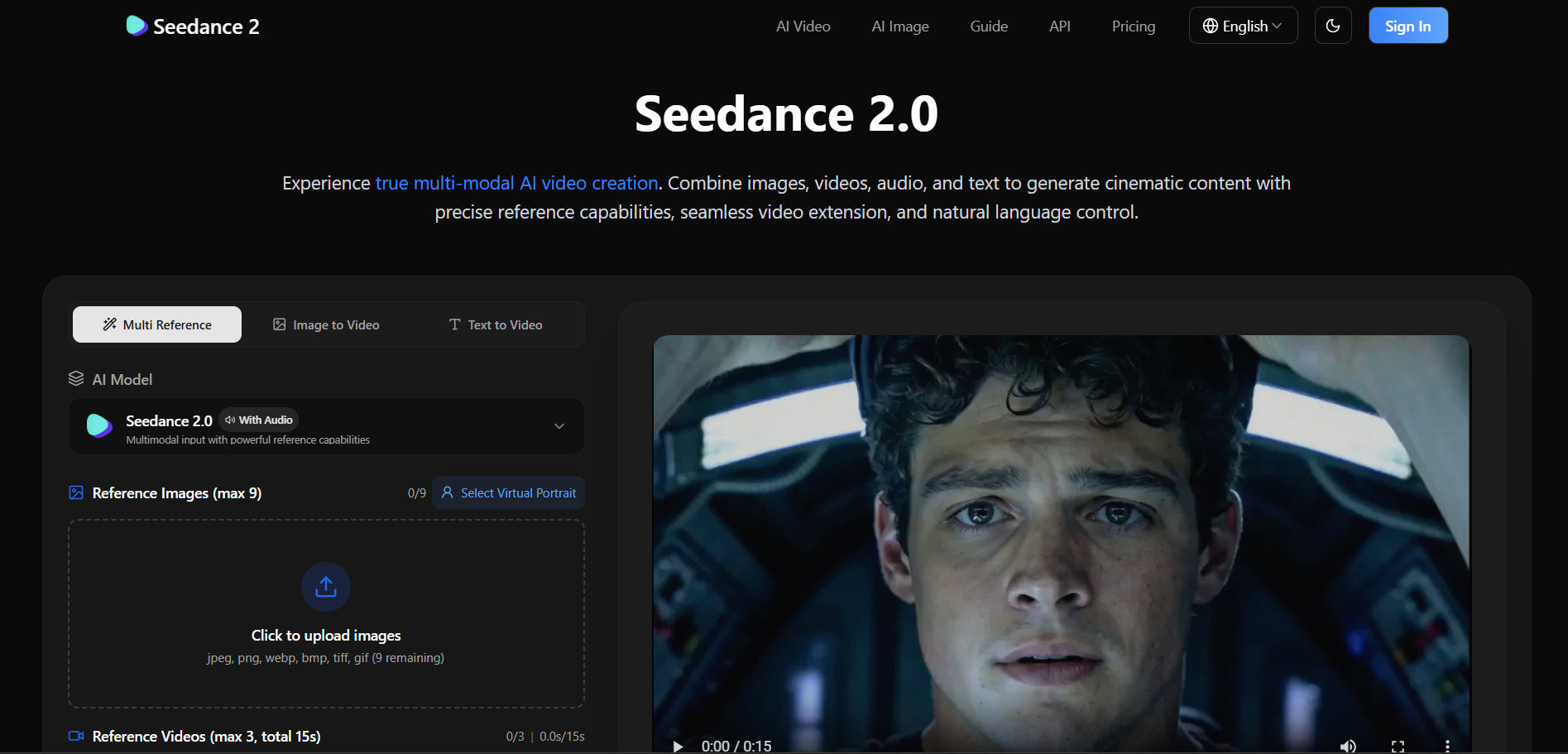Click the AI Model section label
This screenshot has height=754, width=1568.
click(x=122, y=379)
